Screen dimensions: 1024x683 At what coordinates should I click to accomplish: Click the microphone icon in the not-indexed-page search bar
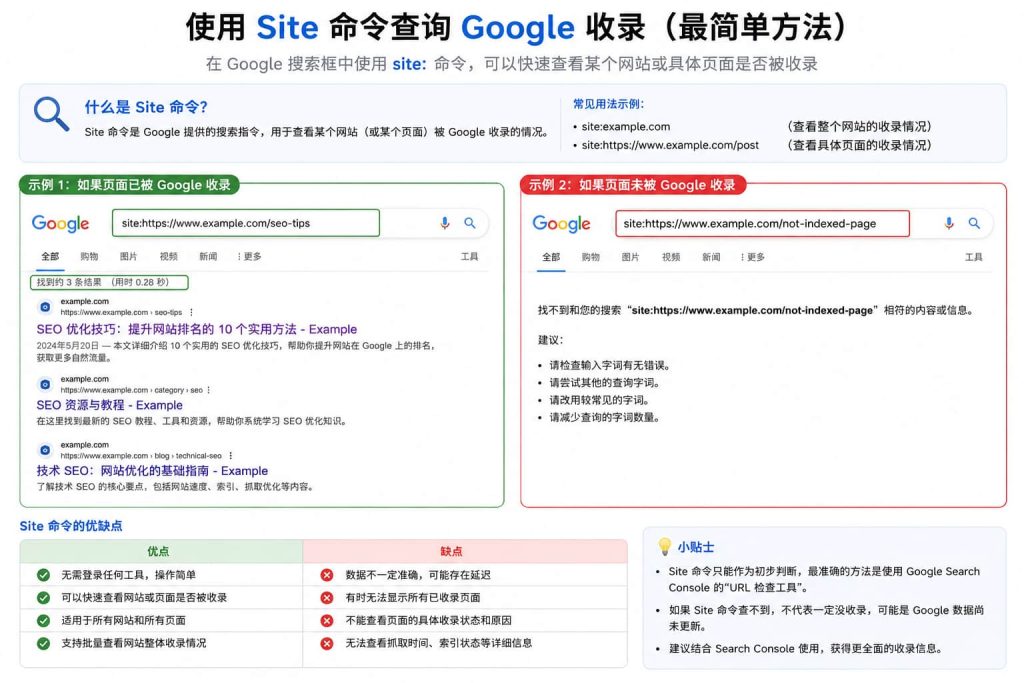[x=949, y=223]
